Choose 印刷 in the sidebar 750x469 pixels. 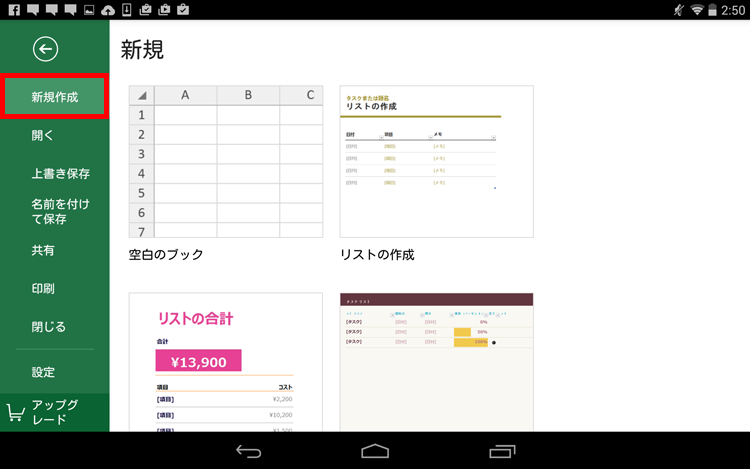point(43,288)
